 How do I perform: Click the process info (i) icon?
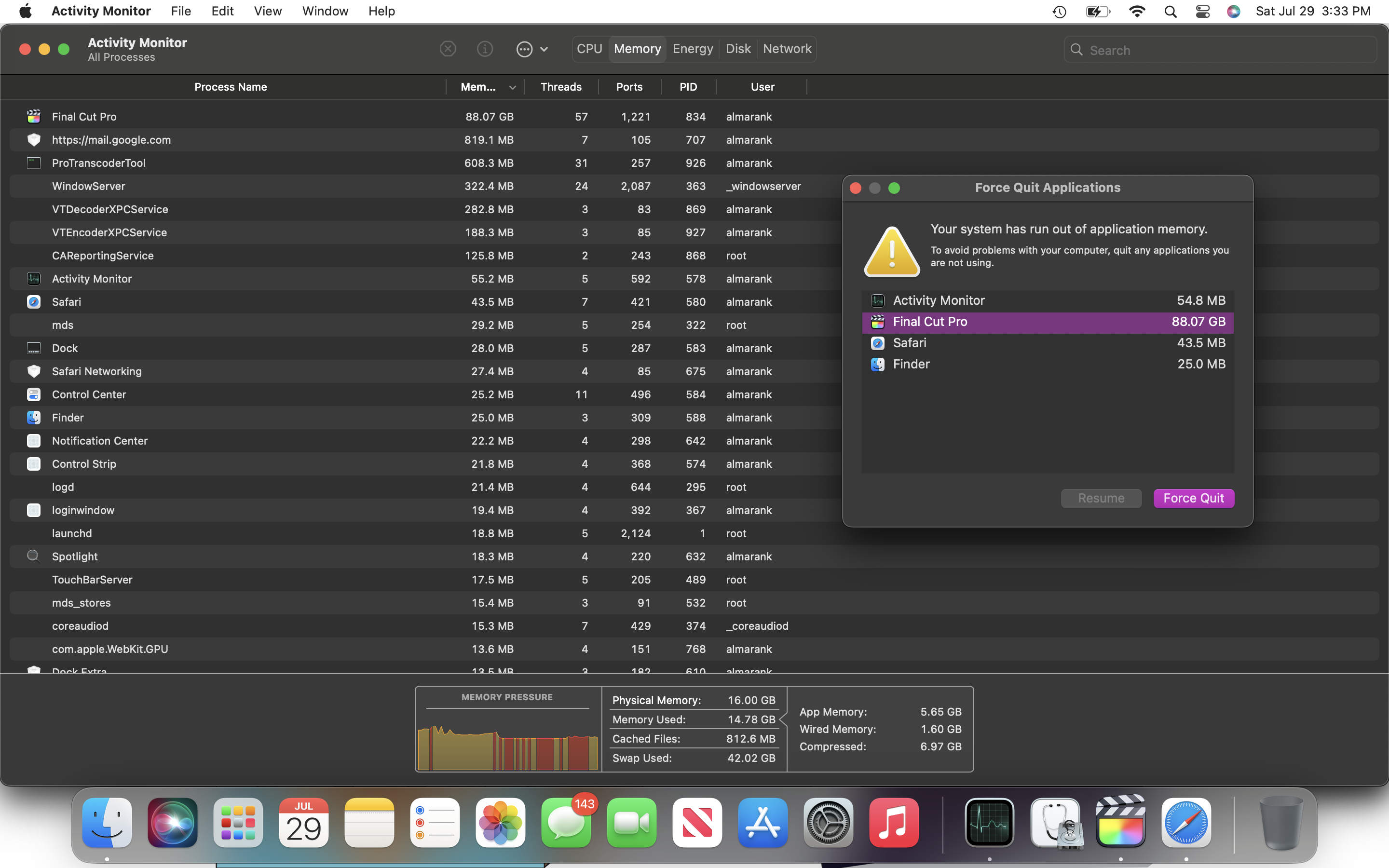pos(485,49)
